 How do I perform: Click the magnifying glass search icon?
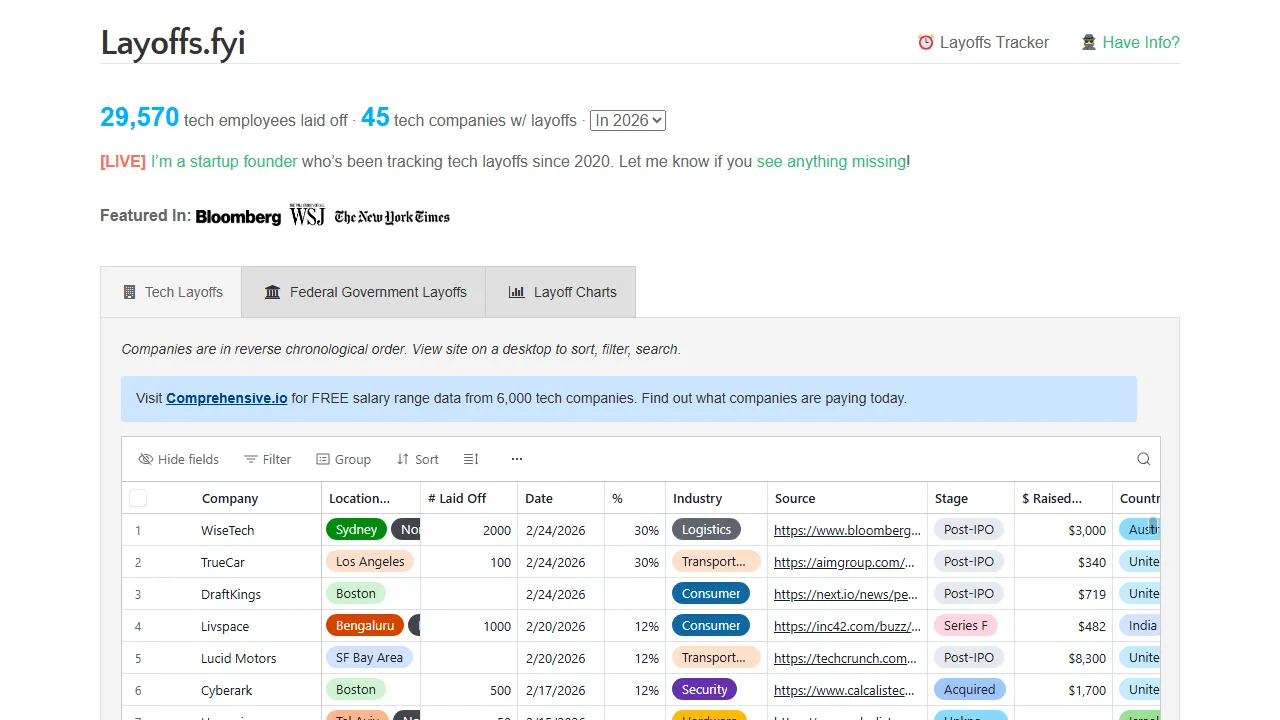pyautogui.click(x=1143, y=458)
